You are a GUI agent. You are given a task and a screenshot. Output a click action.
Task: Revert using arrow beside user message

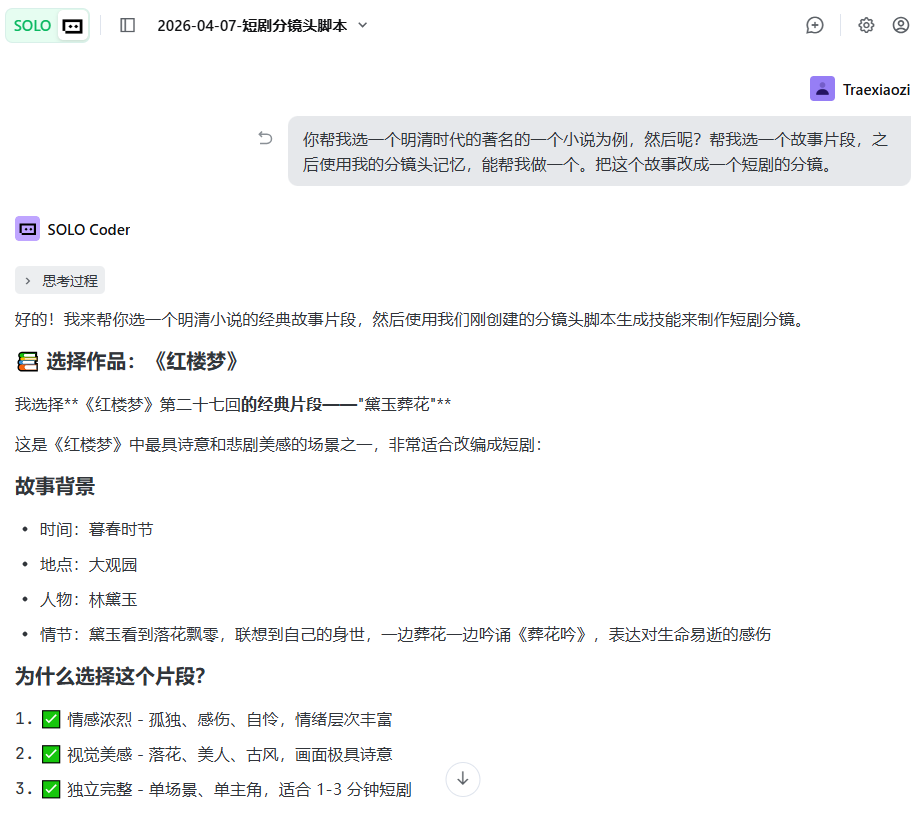(265, 138)
